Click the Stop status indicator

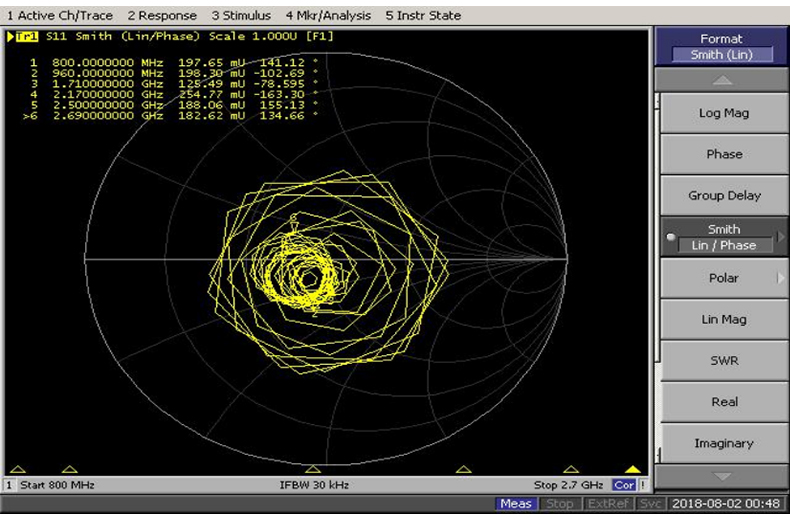coord(560,504)
